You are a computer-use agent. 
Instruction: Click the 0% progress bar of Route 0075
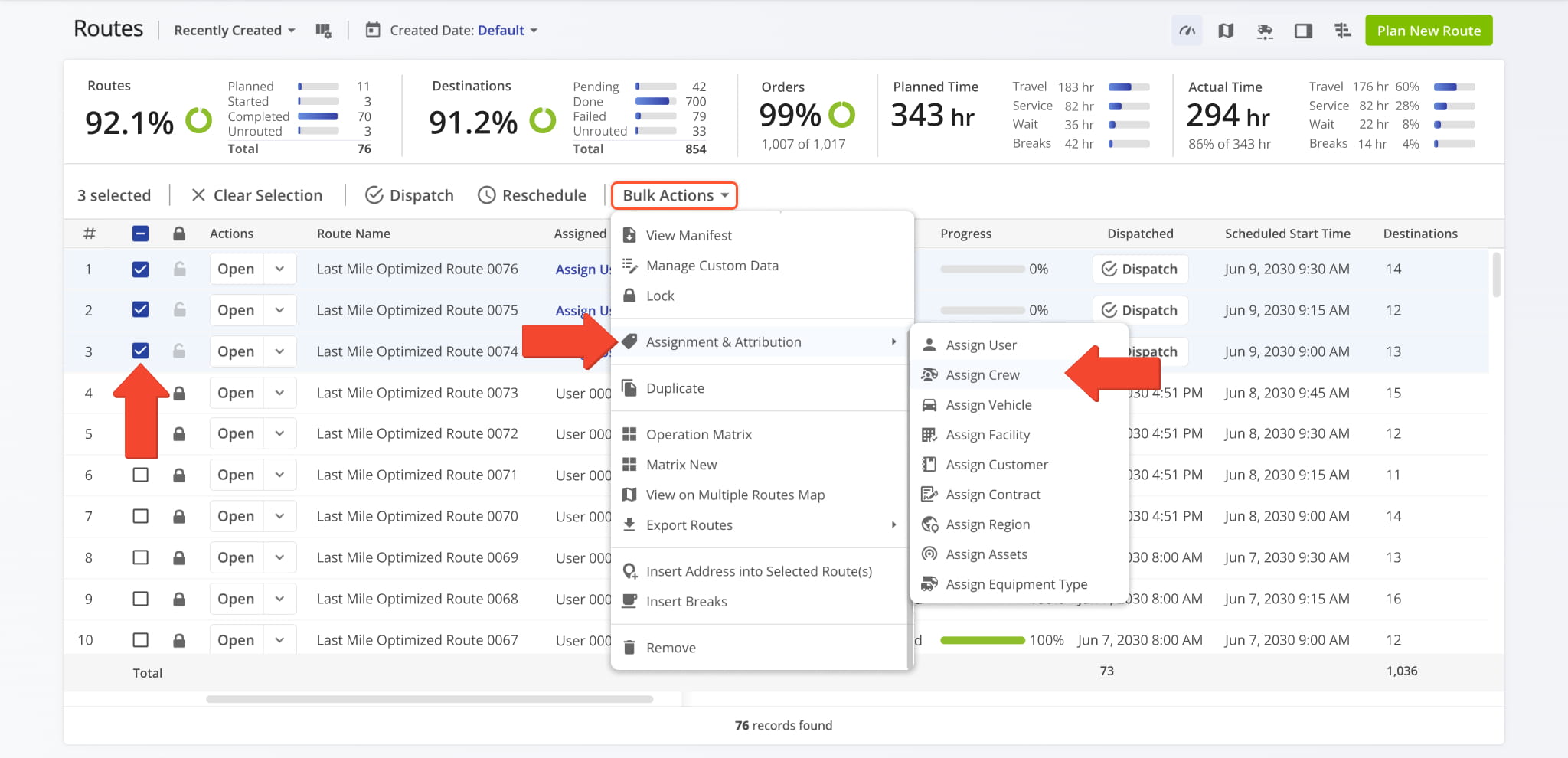point(982,310)
